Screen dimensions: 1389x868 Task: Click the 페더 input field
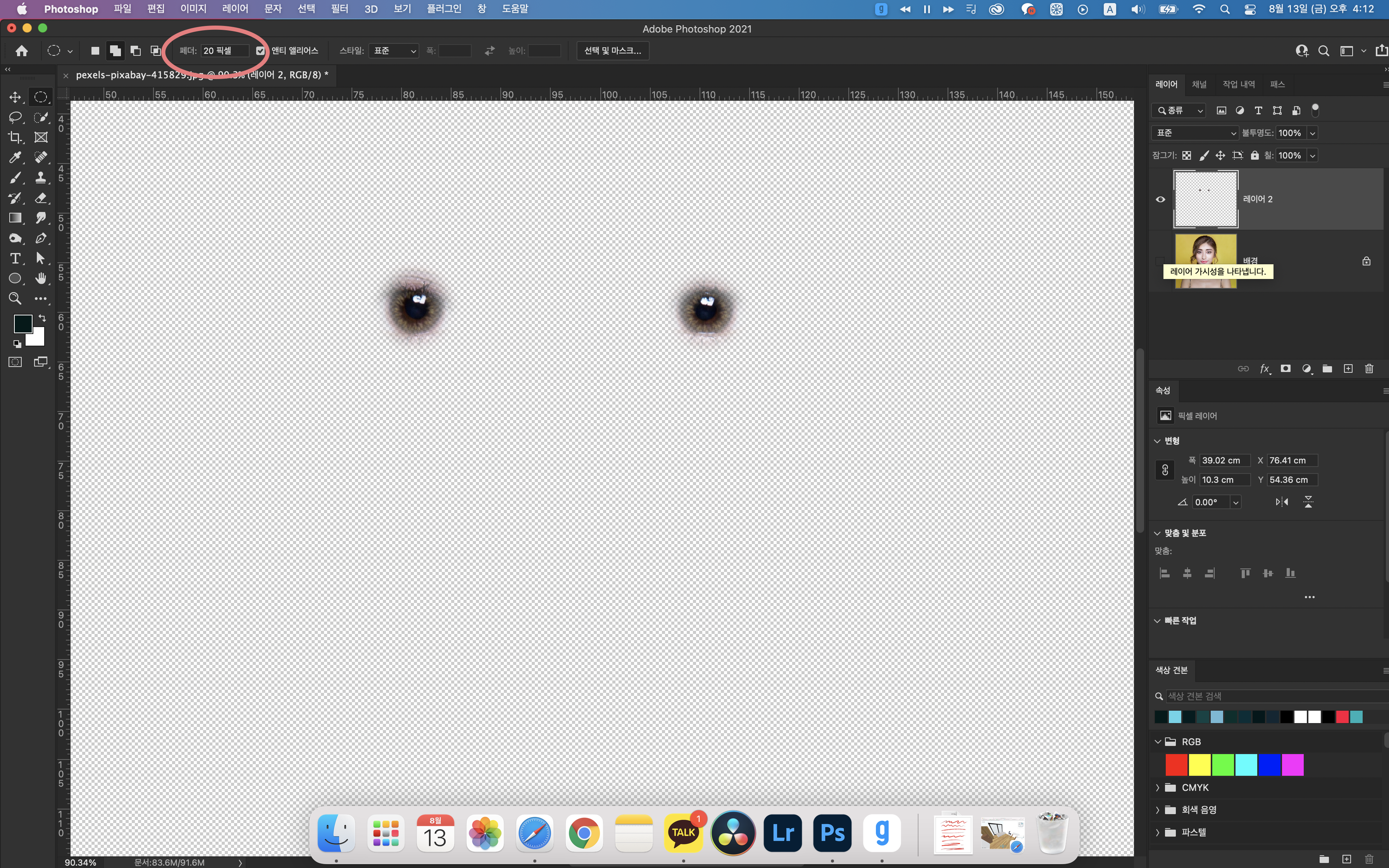click(x=225, y=50)
